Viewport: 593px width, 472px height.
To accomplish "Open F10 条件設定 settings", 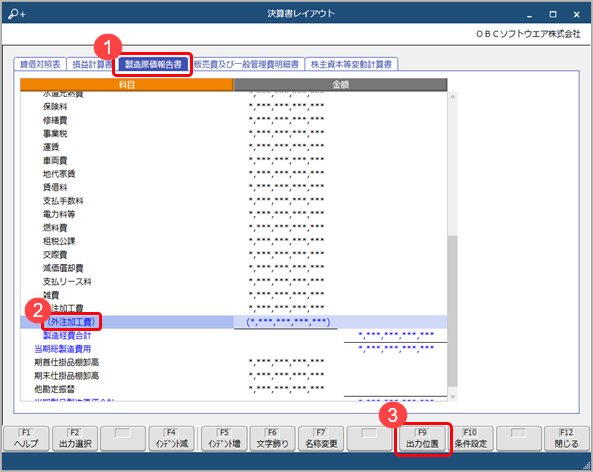I will tap(470, 439).
